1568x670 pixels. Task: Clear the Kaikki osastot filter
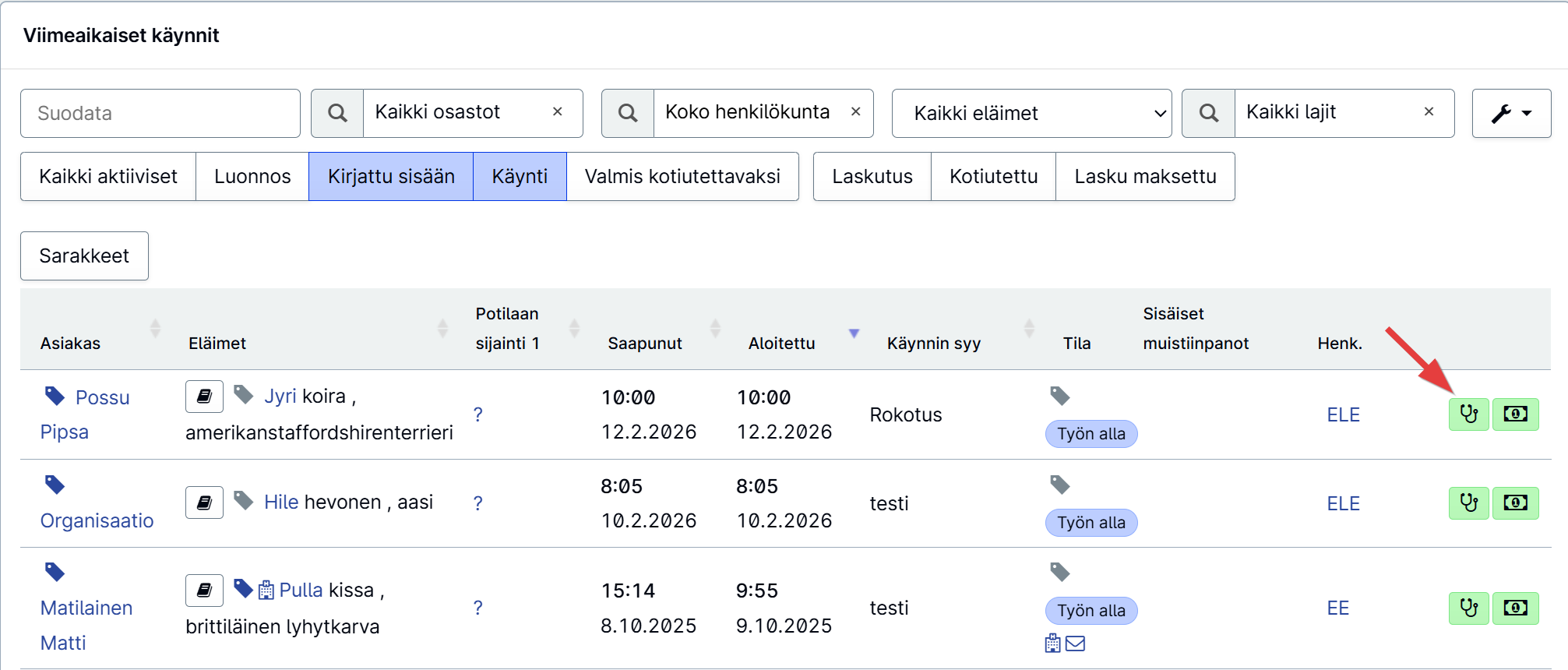tap(558, 111)
